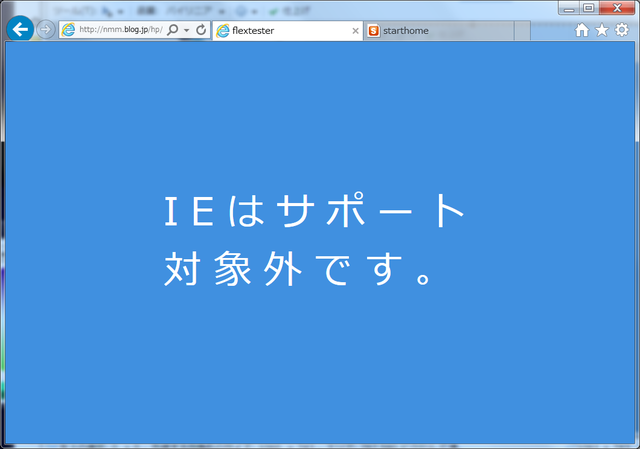Open a new tab with the blank tab button
The width and height of the screenshot is (640, 449).
point(522,31)
